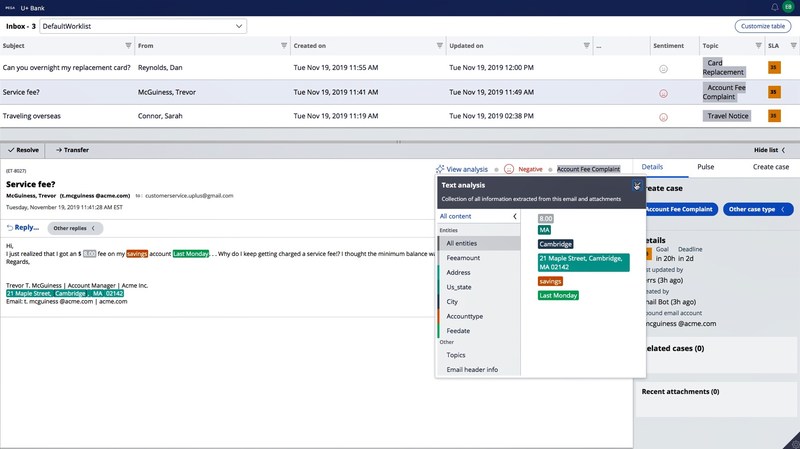
Task: Open the EB user avatar menu
Action: [788, 7]
